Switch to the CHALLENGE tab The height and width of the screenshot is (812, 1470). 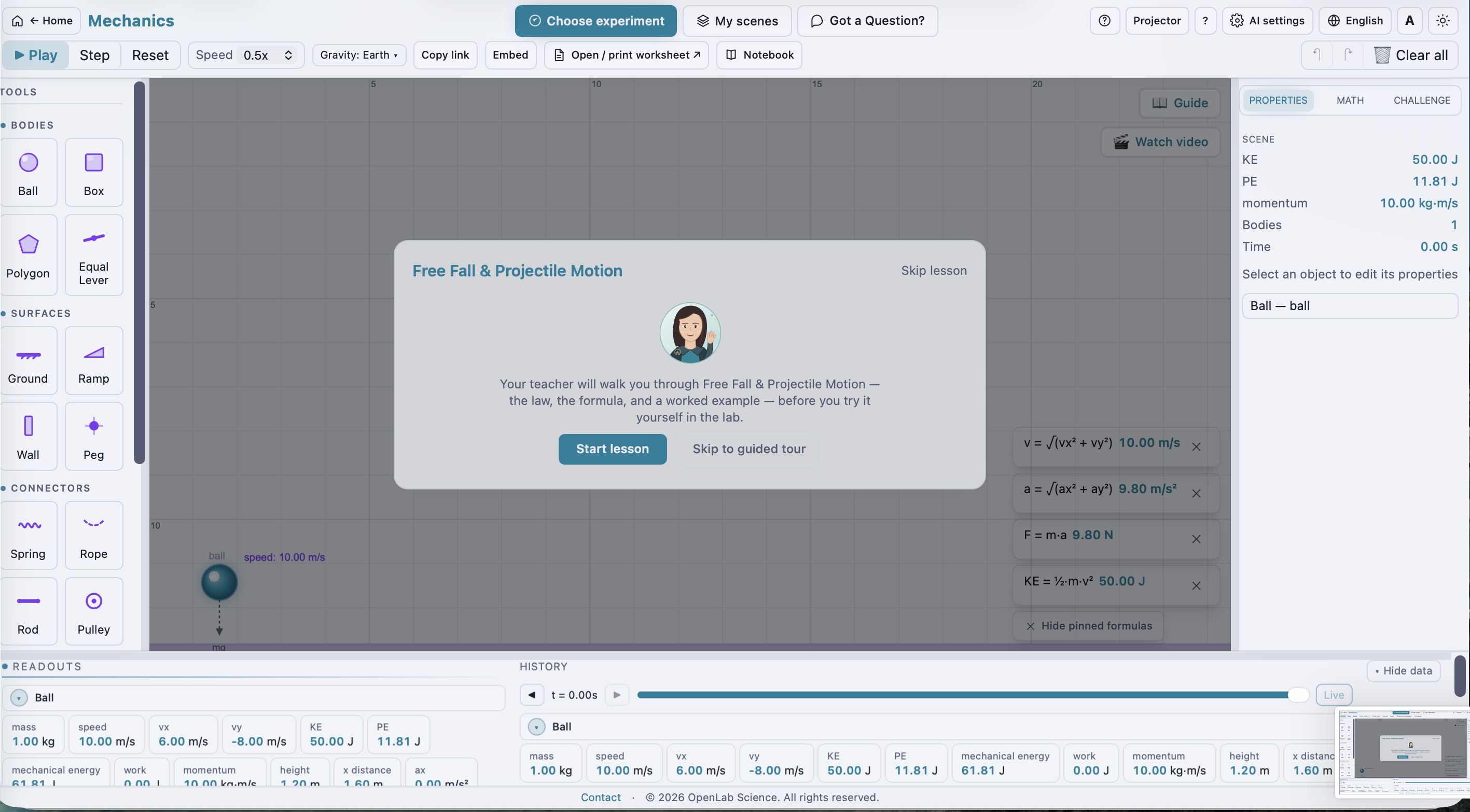(x=1421, y=101)
